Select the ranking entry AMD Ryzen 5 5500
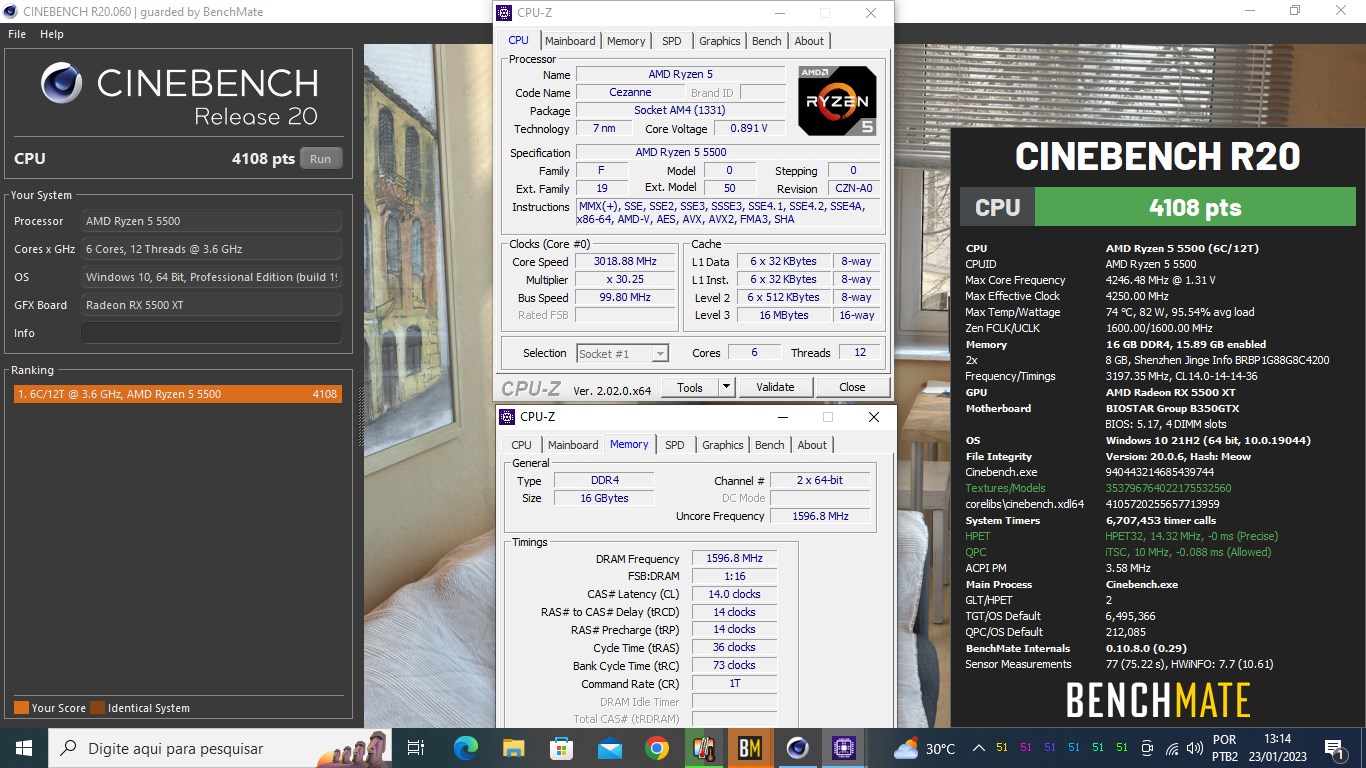Image resolution: width=1366 pixels, height=768 pixels. click(177, 394)
